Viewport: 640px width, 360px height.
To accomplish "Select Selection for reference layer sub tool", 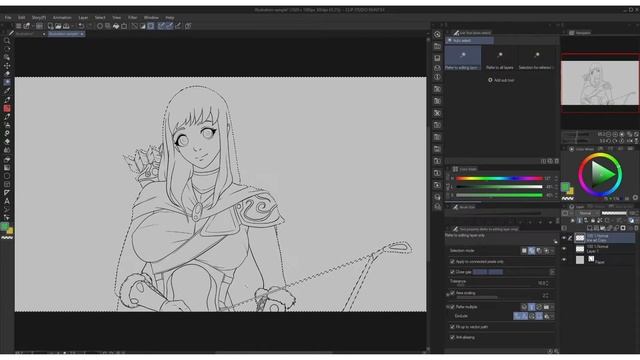I will (x=536, y=58).
